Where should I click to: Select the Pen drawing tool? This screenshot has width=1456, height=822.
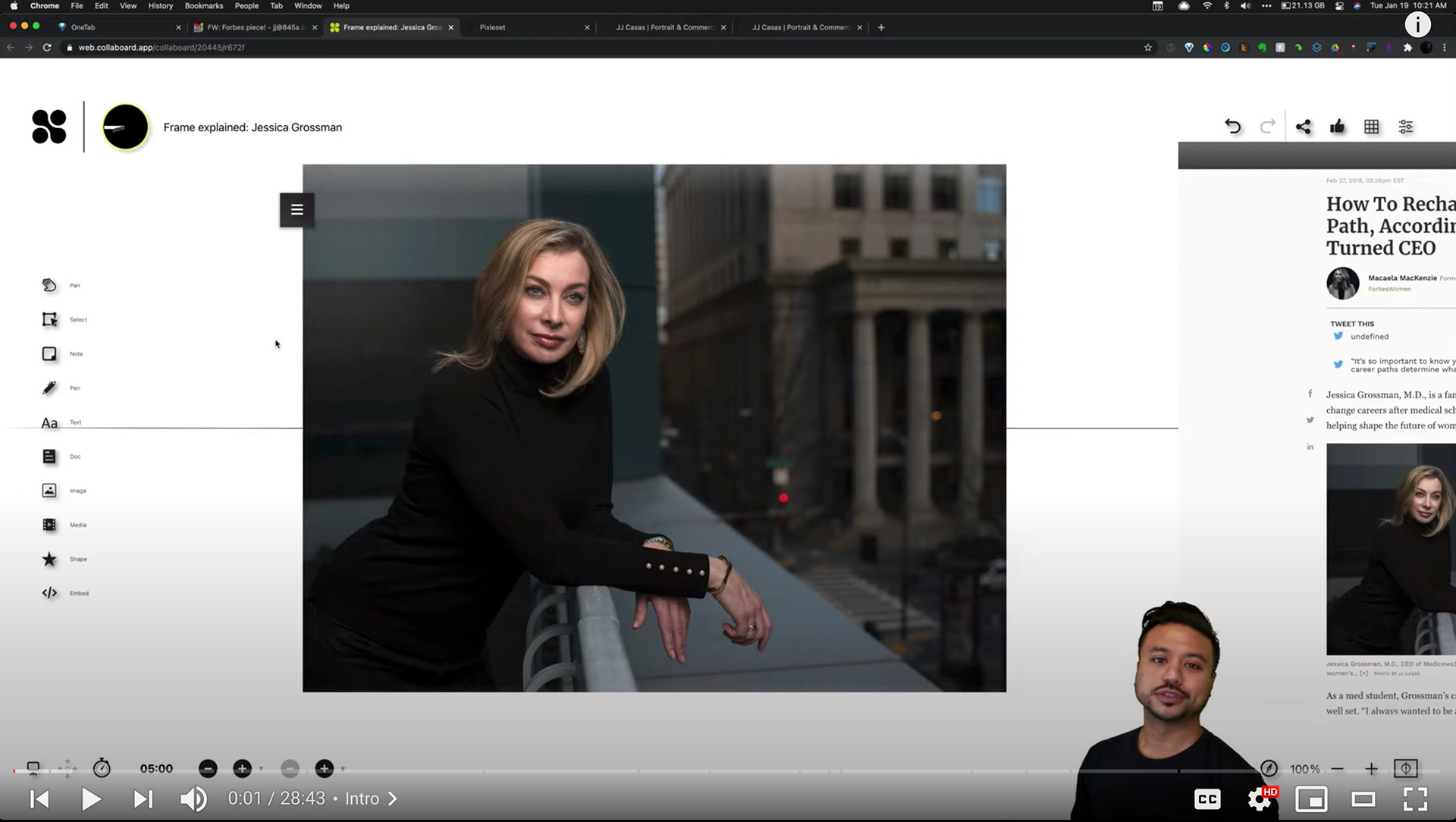[49, 388]
